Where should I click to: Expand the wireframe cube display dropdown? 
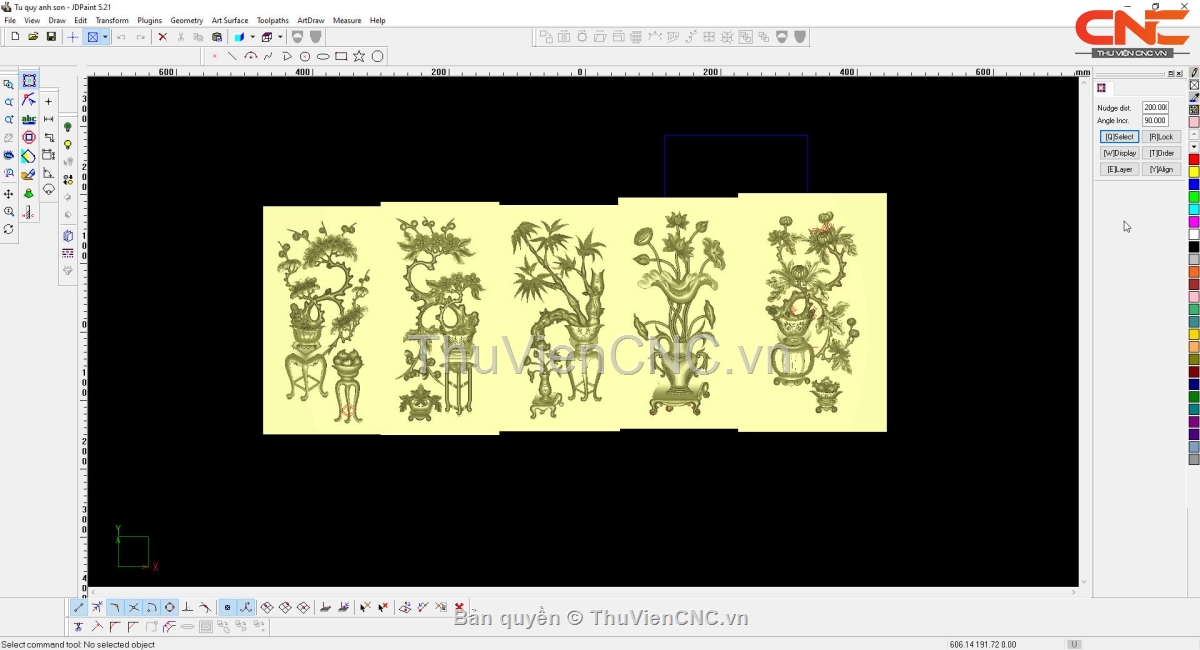280,37
